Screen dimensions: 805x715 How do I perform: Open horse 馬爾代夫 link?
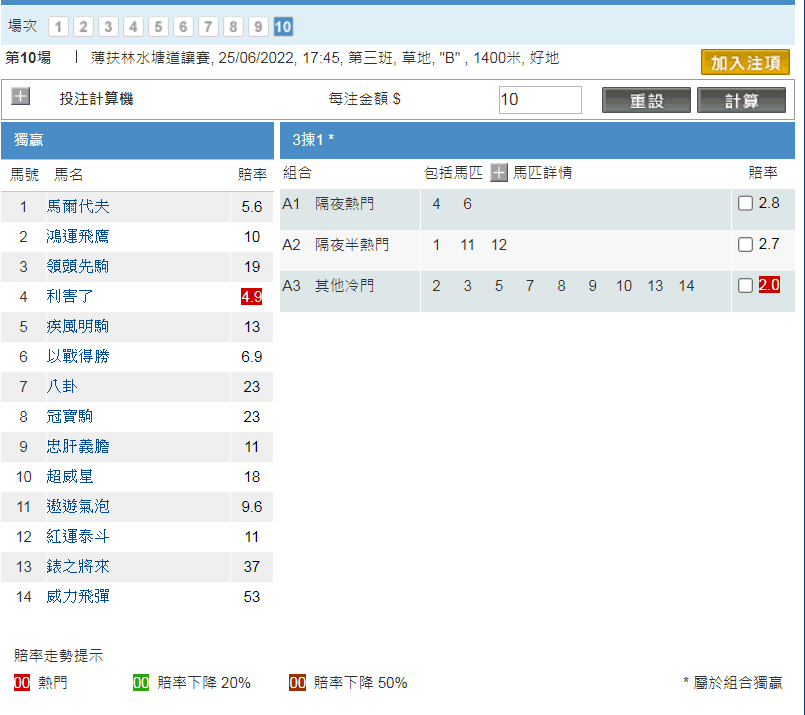(x=78, y=207)
